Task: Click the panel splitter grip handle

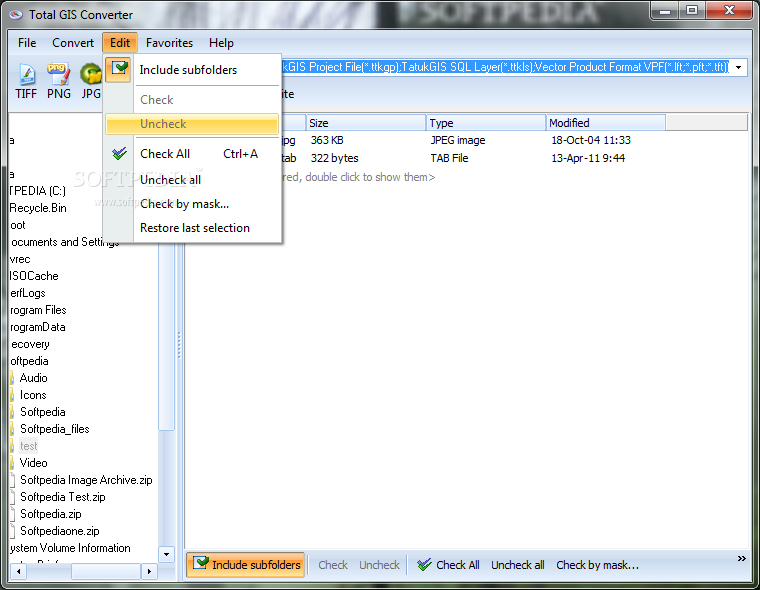Action: 179,345
